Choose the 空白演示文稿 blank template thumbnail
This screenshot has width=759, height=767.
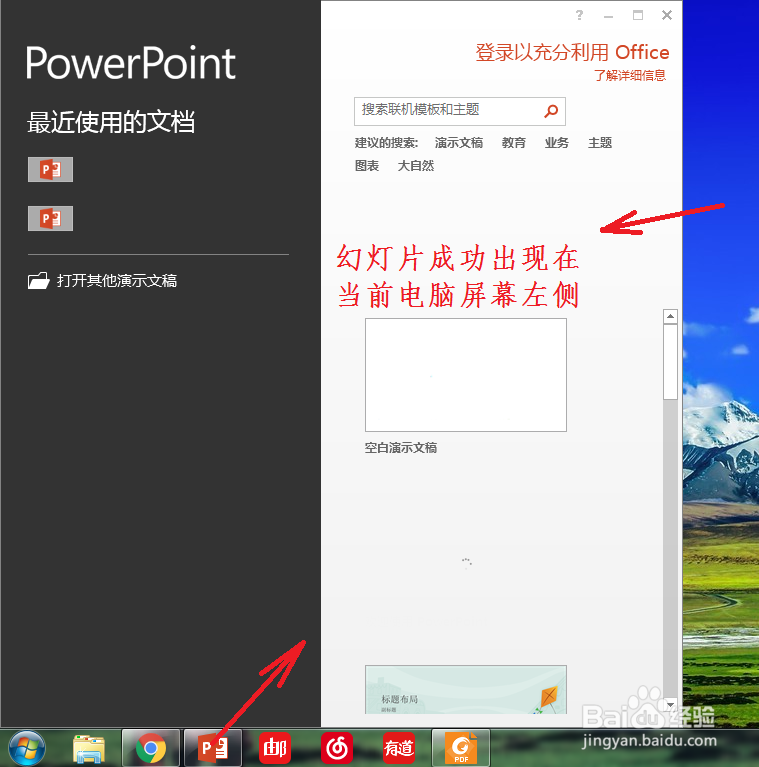coord(466,375)
